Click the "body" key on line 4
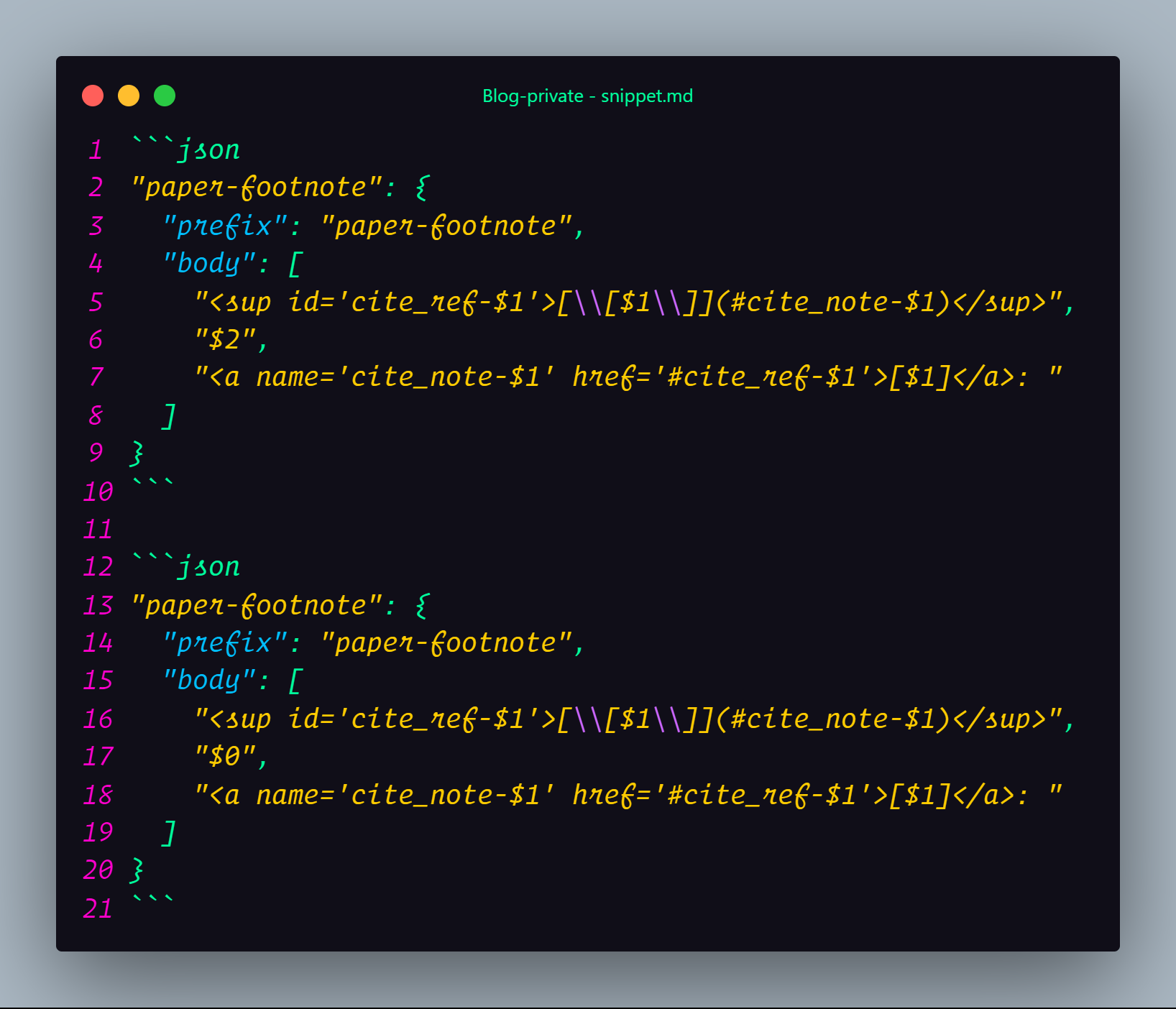 tap(209, 264)
